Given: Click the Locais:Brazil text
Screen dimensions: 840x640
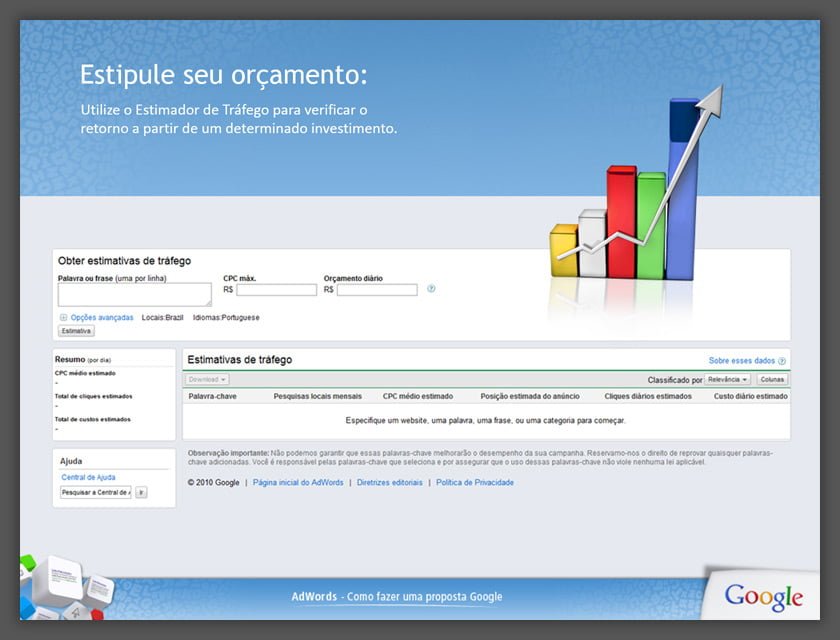Looking at the screenshot, I should [162, 318].
